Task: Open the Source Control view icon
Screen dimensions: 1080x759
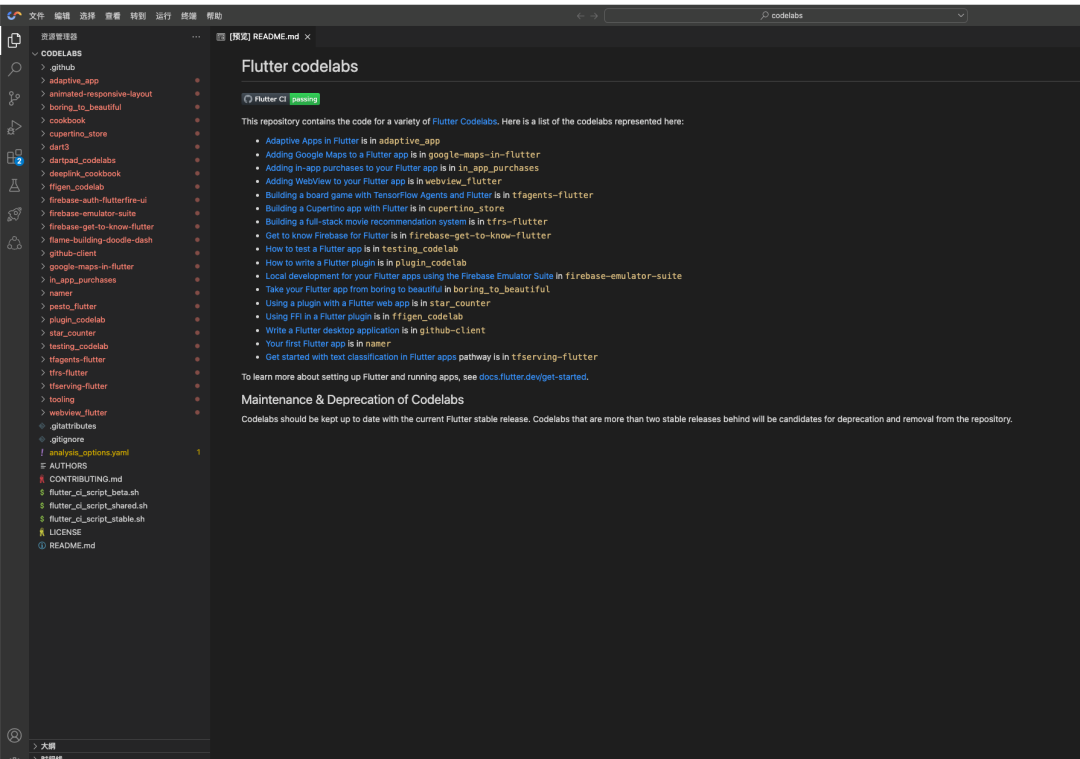Action: [14, 98]
